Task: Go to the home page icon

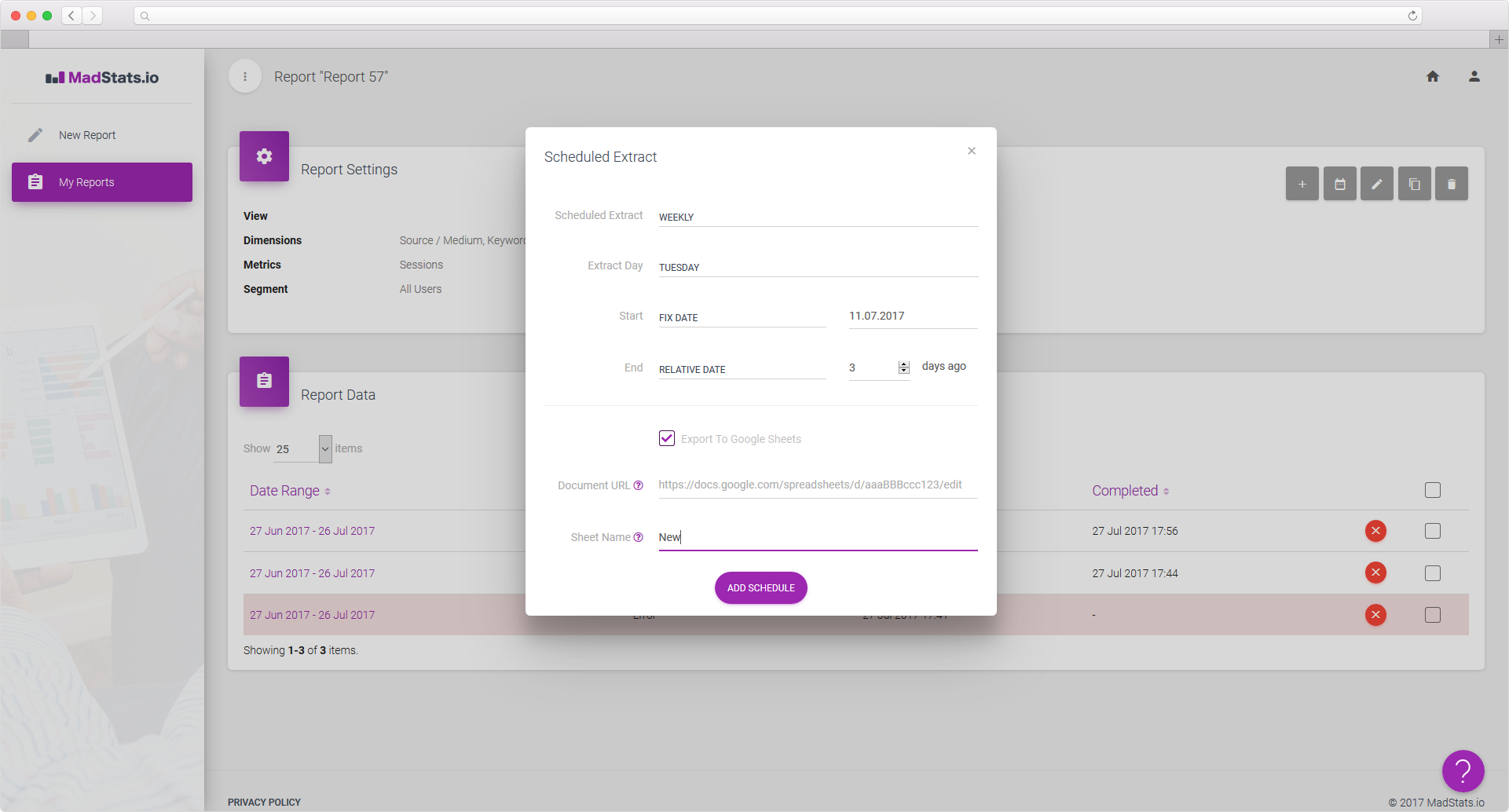Action: [x=1433, y=76]
